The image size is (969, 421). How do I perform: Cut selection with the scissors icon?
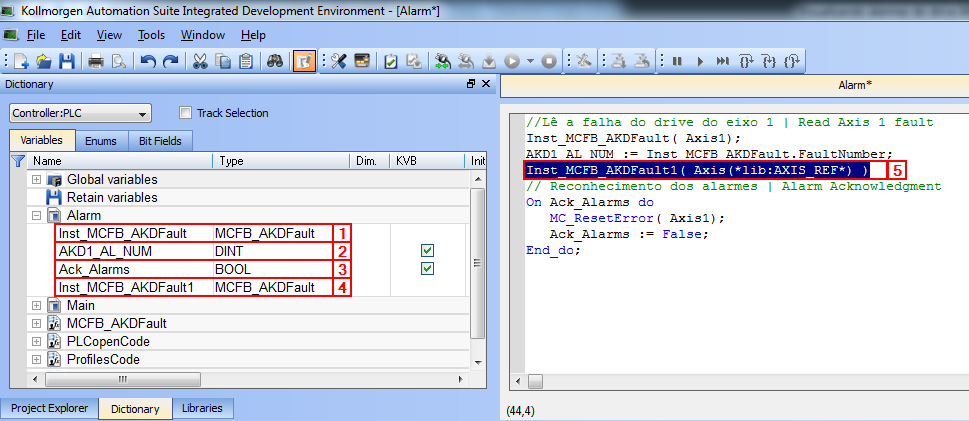click(200, 61)
